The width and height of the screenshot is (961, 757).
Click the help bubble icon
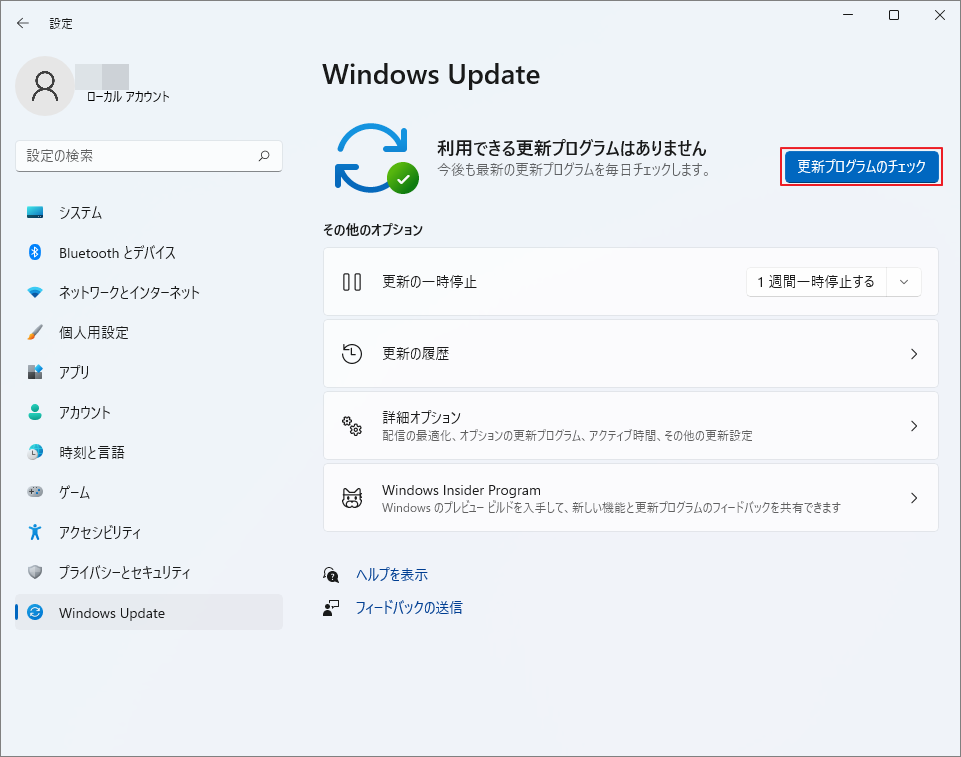[x=331, y=574]
